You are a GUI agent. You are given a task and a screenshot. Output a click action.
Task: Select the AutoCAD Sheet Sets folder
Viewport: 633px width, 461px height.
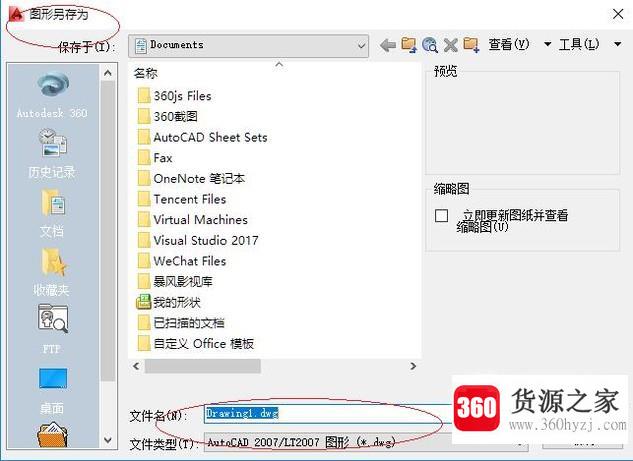coord(203,137)
